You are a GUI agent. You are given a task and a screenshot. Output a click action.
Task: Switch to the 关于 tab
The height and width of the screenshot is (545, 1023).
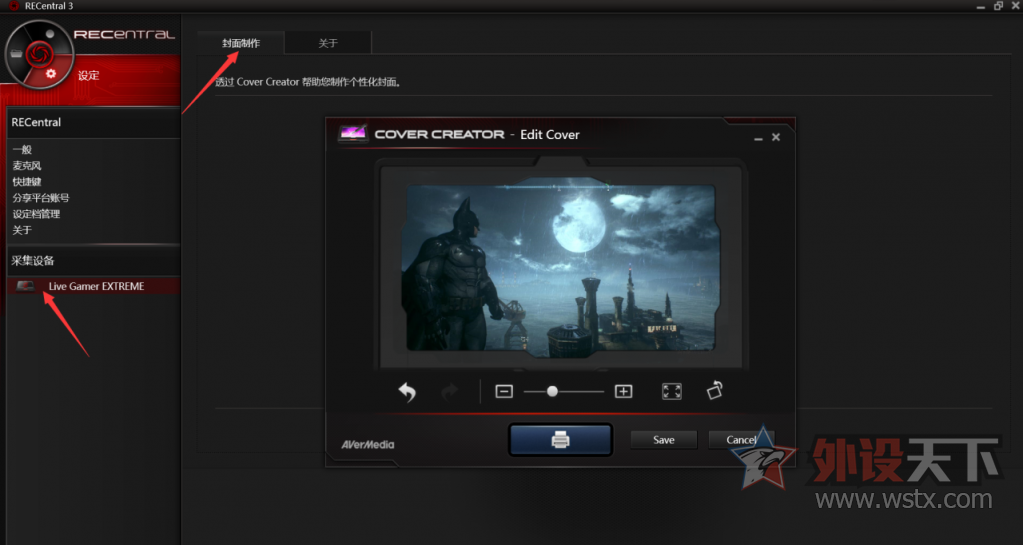(328, 43)
